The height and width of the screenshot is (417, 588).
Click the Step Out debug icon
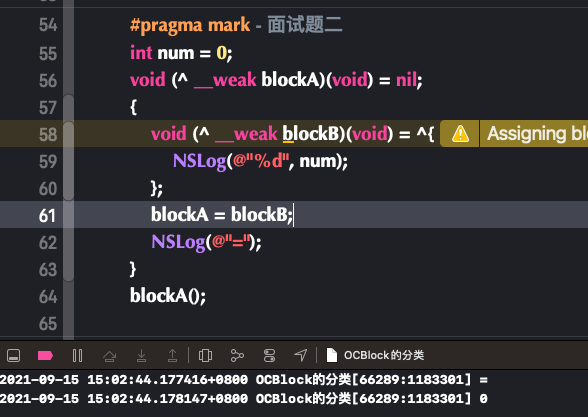coord(172,355)
